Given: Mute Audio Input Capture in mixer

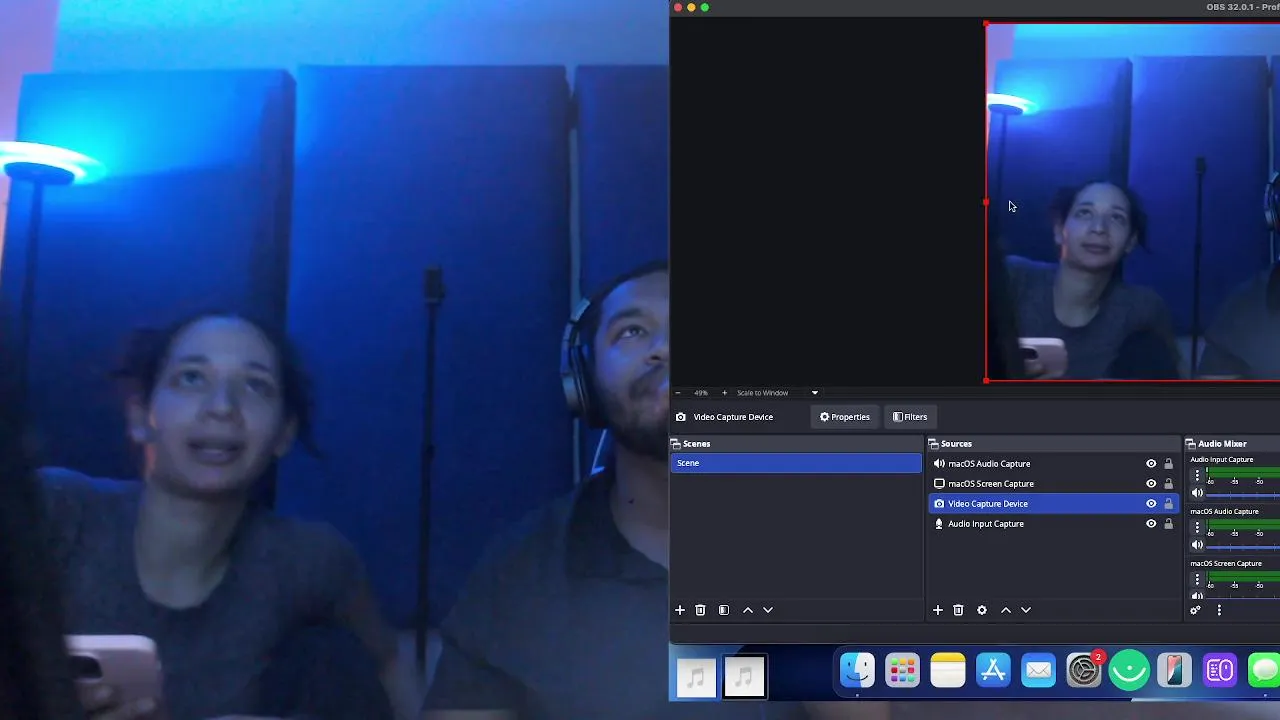Looking at the screenshot, I should click(x=1197, y=493).
